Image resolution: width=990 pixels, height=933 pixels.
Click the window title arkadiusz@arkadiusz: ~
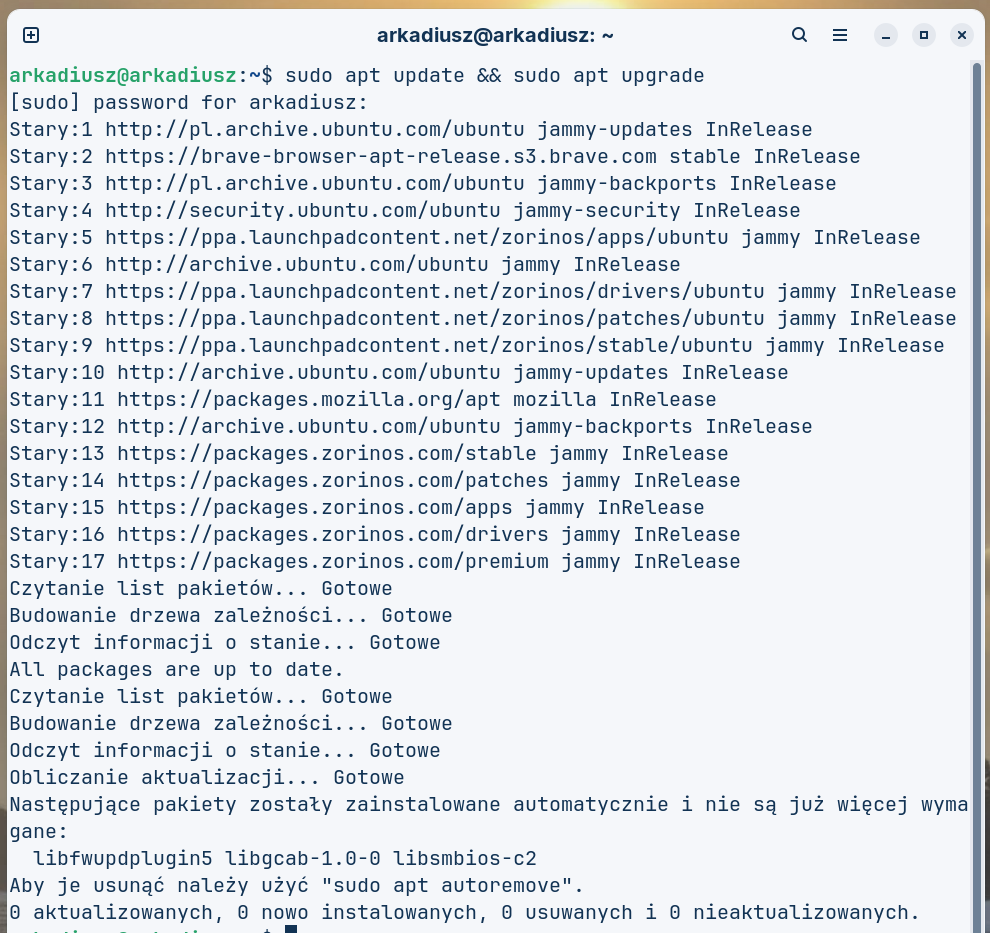[494, 35]
